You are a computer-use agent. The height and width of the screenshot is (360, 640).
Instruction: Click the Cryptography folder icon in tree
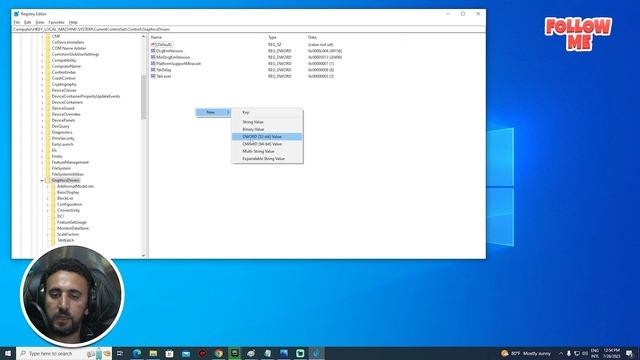point(48,84)
